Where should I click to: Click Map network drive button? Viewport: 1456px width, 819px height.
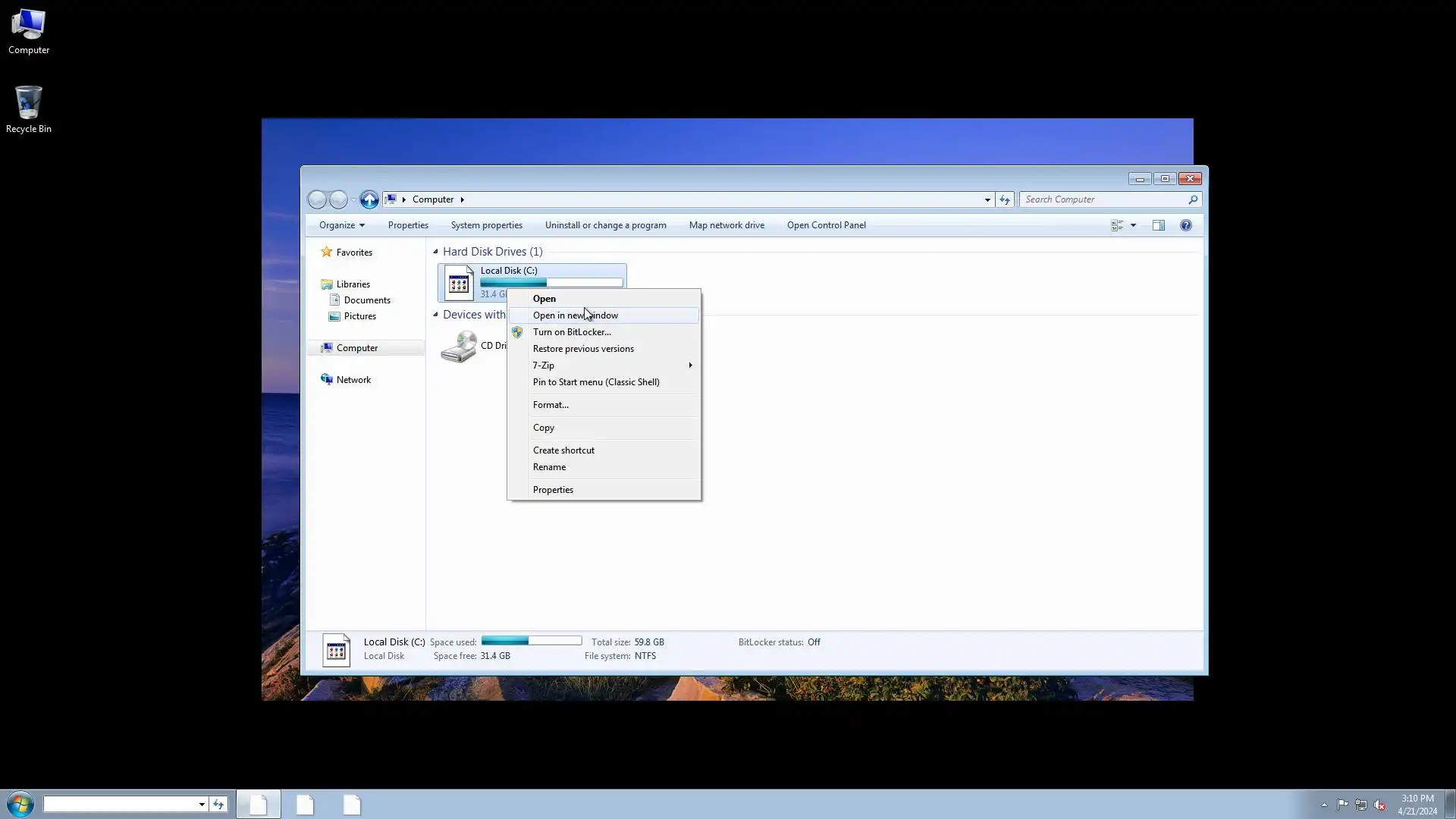pyautogui.click(x=726, y=225)
